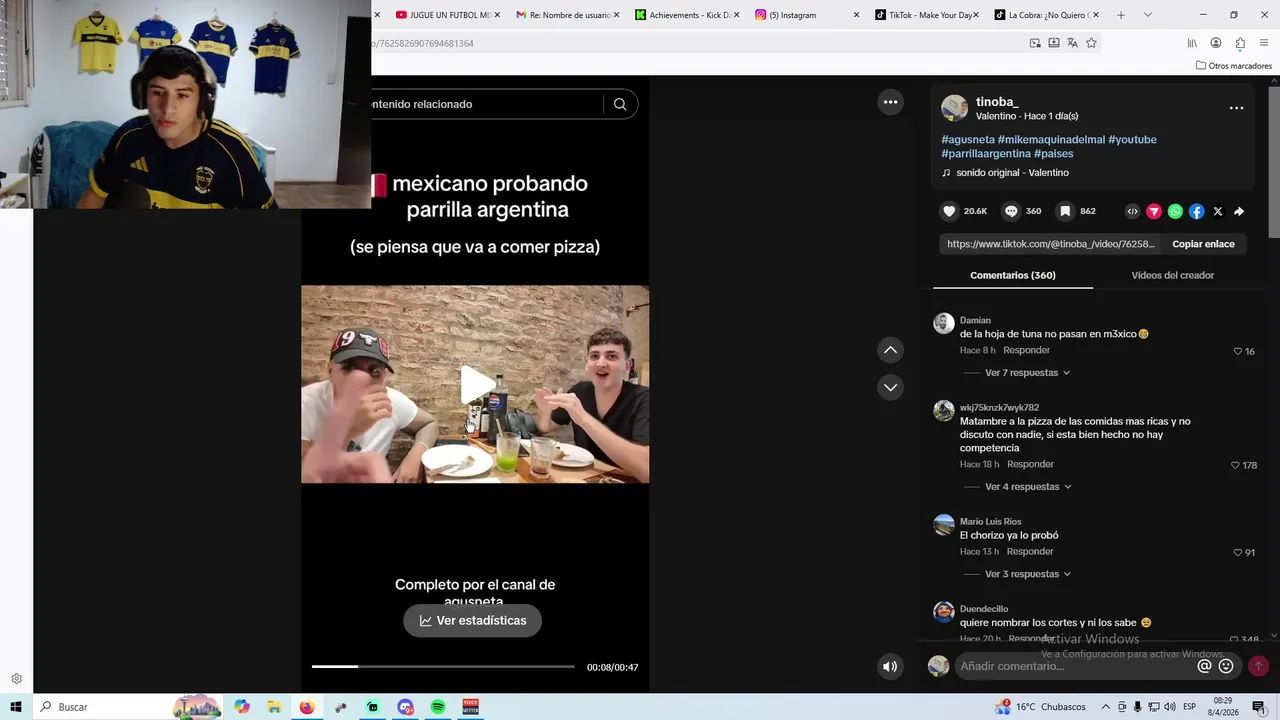
Task: Open Firefox library icon
Action: click(1192, 43)
